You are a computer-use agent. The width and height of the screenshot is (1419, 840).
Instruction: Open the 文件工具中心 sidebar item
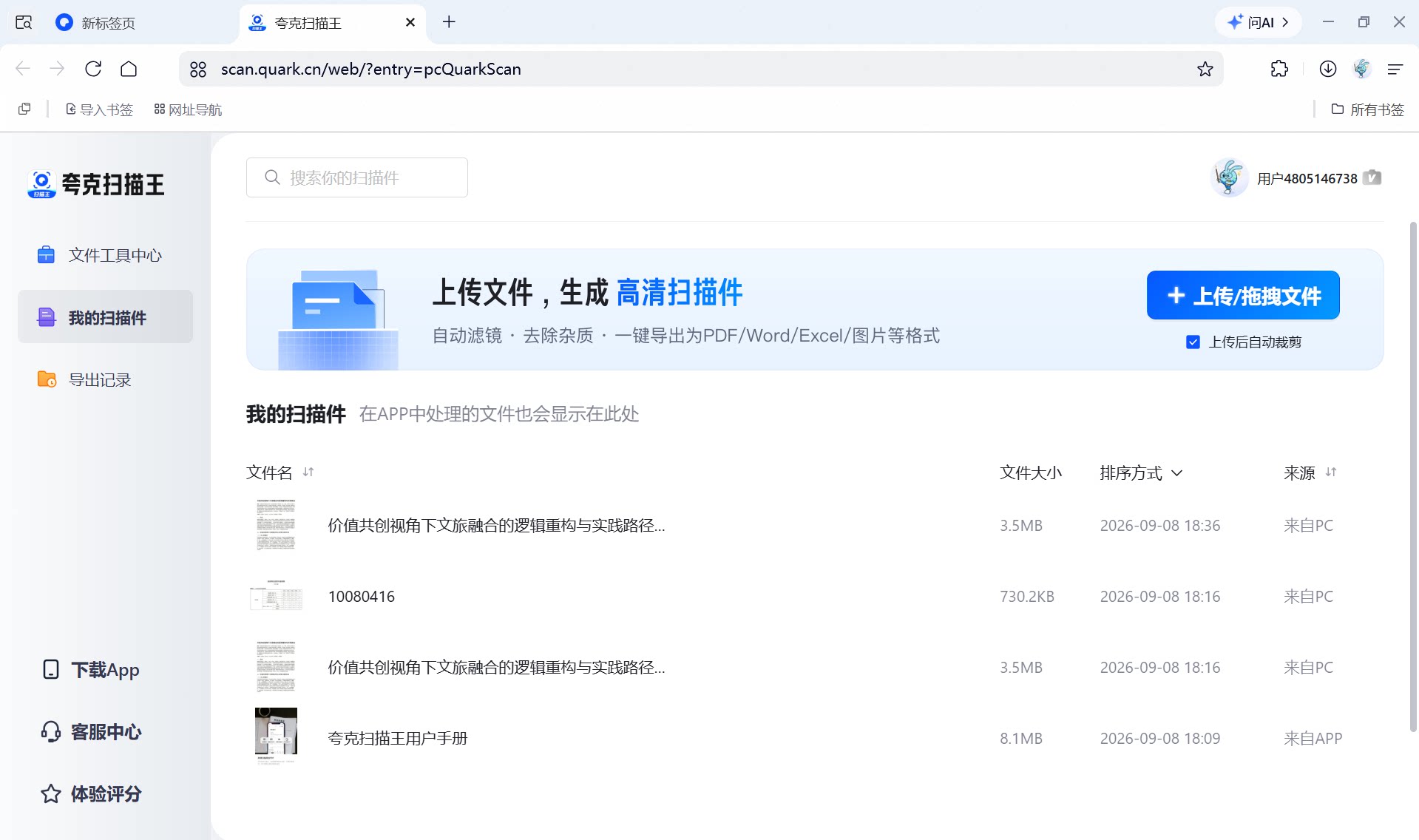(x=105, y=255)
